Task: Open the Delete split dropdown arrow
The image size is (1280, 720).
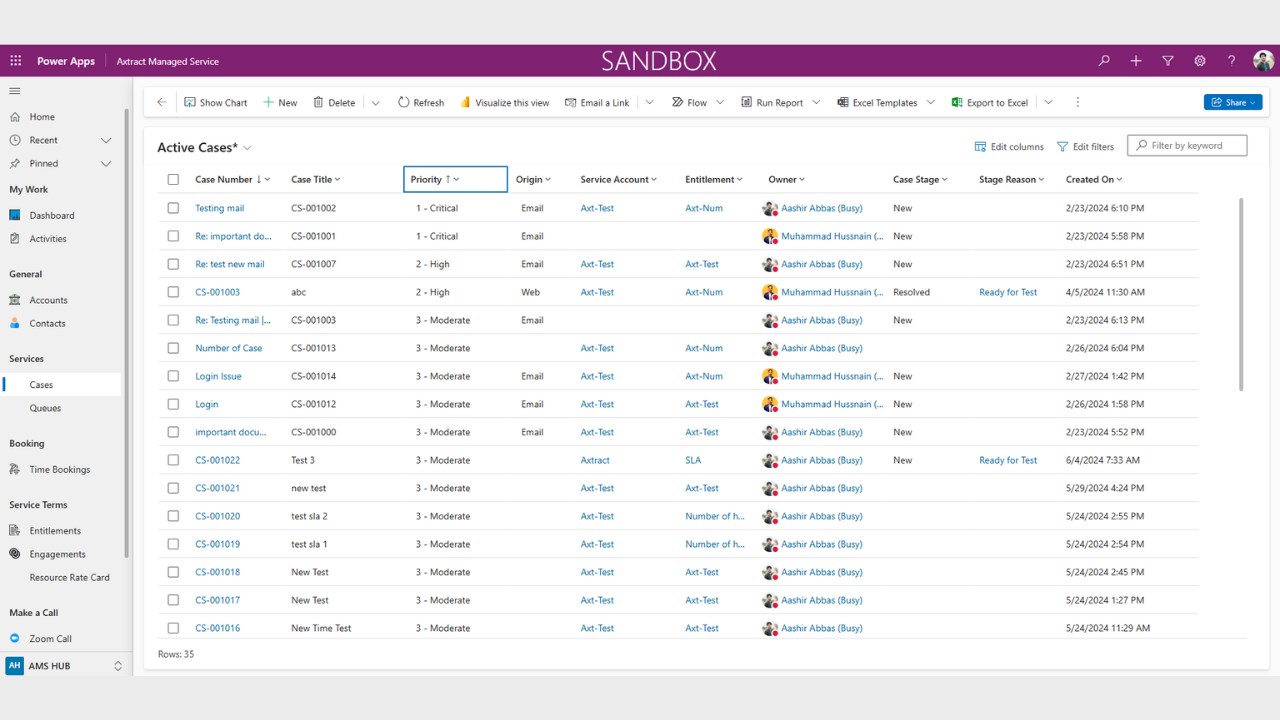Action: coord(375,102)
